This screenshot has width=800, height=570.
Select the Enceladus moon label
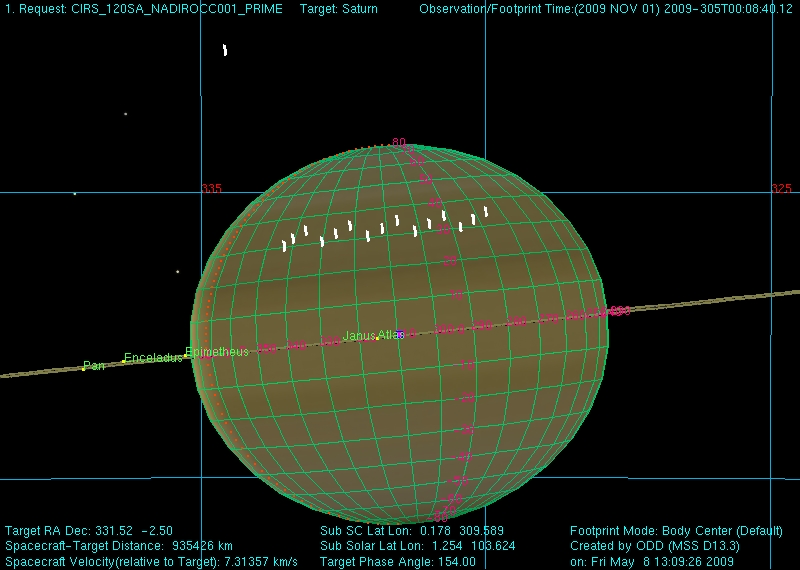coord(152,358)
